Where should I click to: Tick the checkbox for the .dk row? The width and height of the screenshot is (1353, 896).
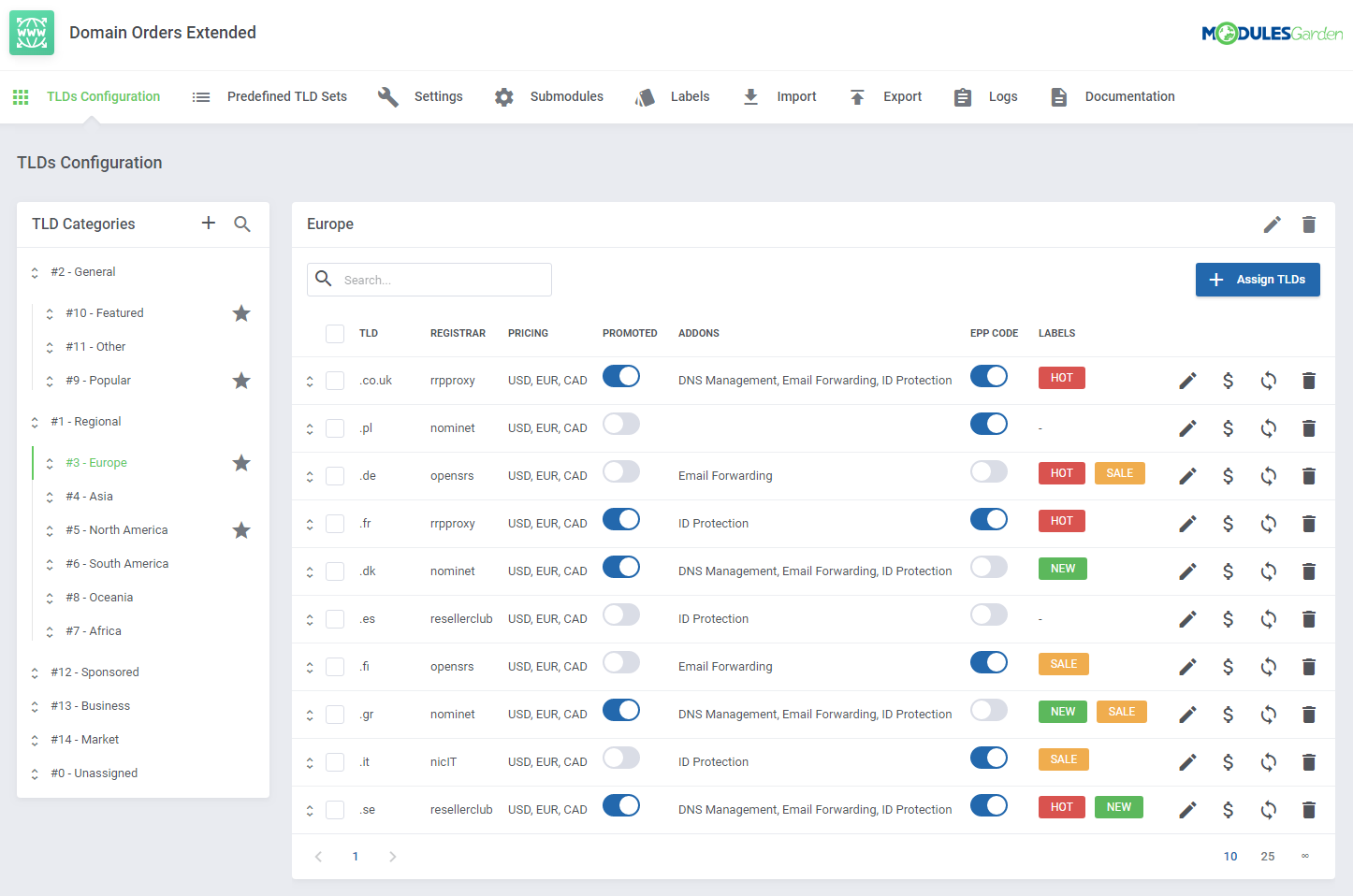click(335, 571)
